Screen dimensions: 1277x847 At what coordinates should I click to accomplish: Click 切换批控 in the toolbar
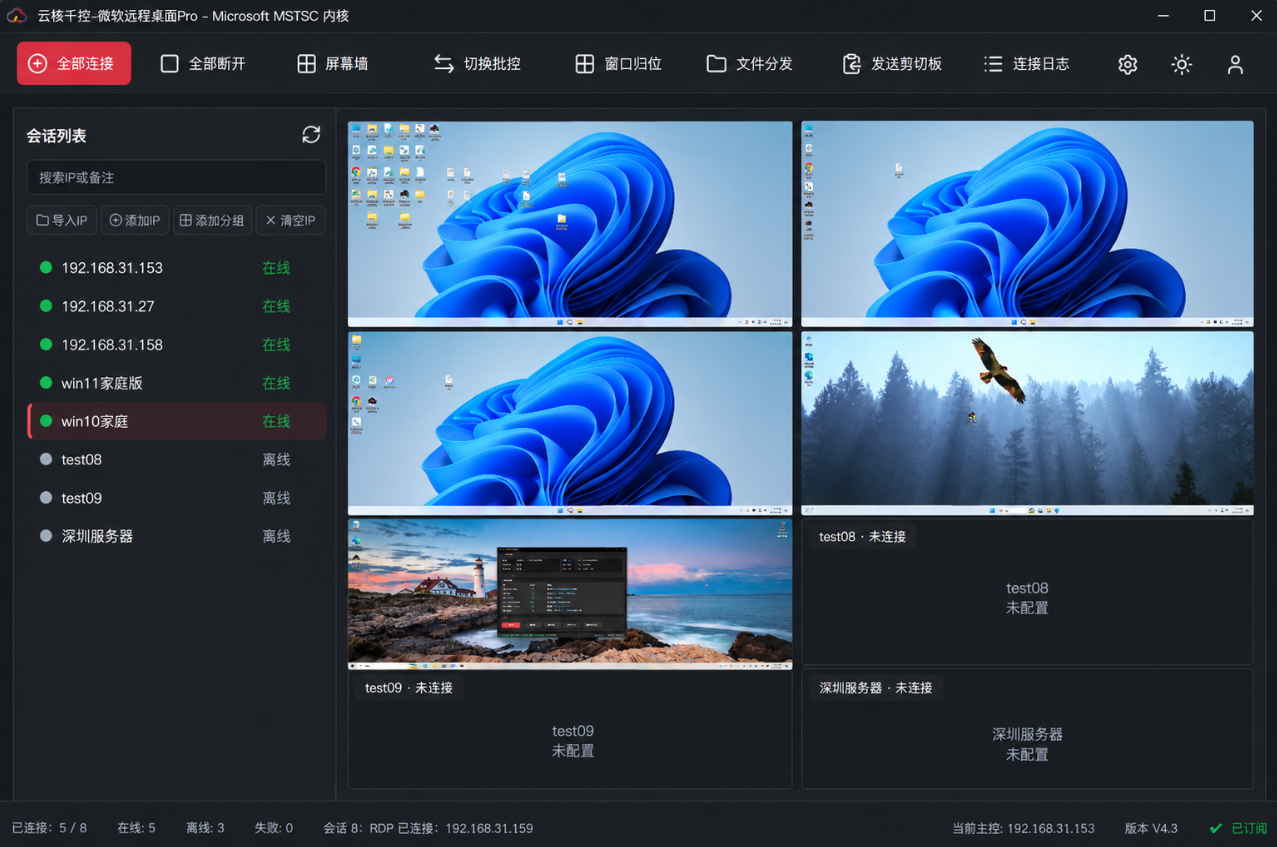coord(477,63)
